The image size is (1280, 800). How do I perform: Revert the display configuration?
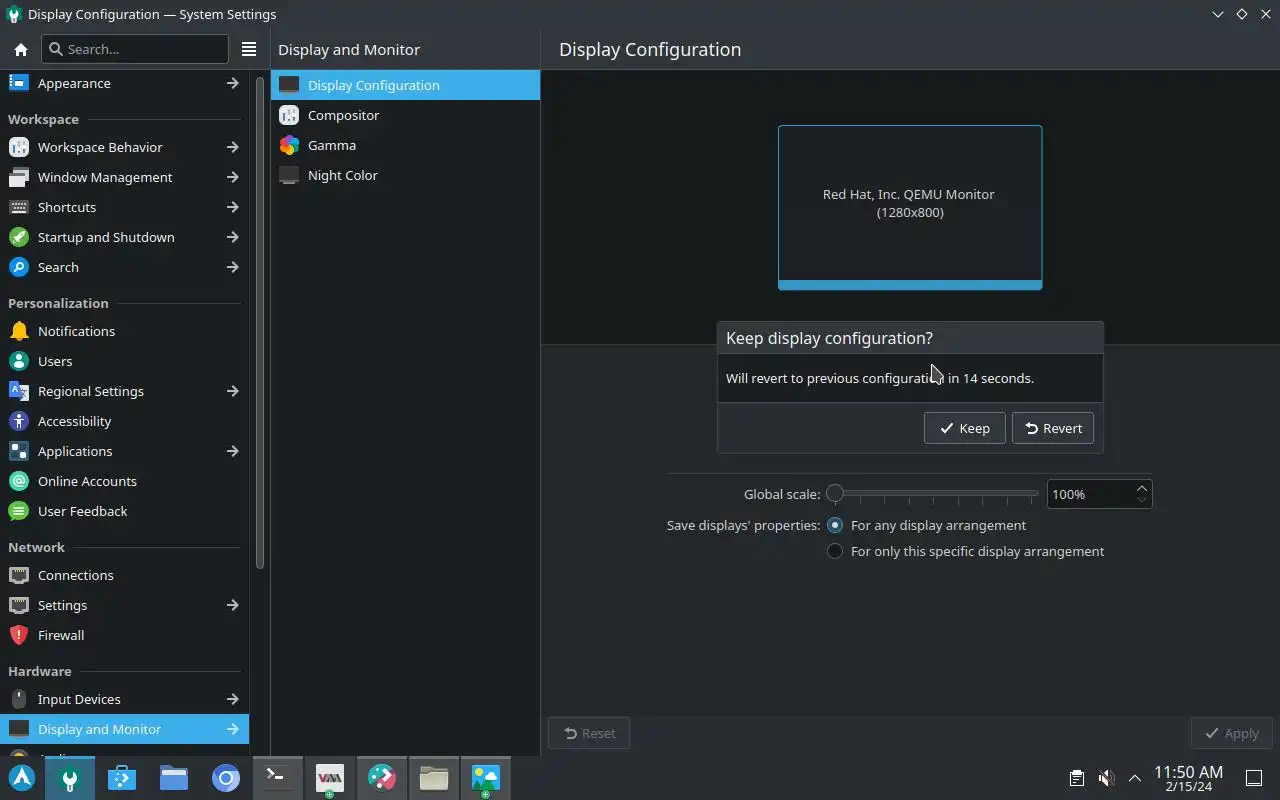point(1053,428)
